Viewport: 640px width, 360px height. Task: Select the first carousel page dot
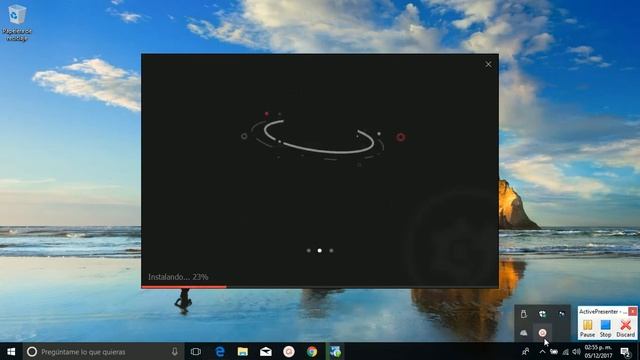pyautogui.click(x=309, y=251)
